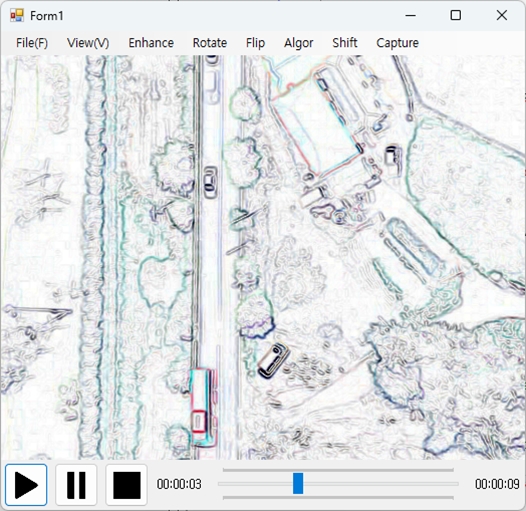Screen dimensions: 526x511
Task: Click the elapsed time label 00:00:03
Action: 179,484
